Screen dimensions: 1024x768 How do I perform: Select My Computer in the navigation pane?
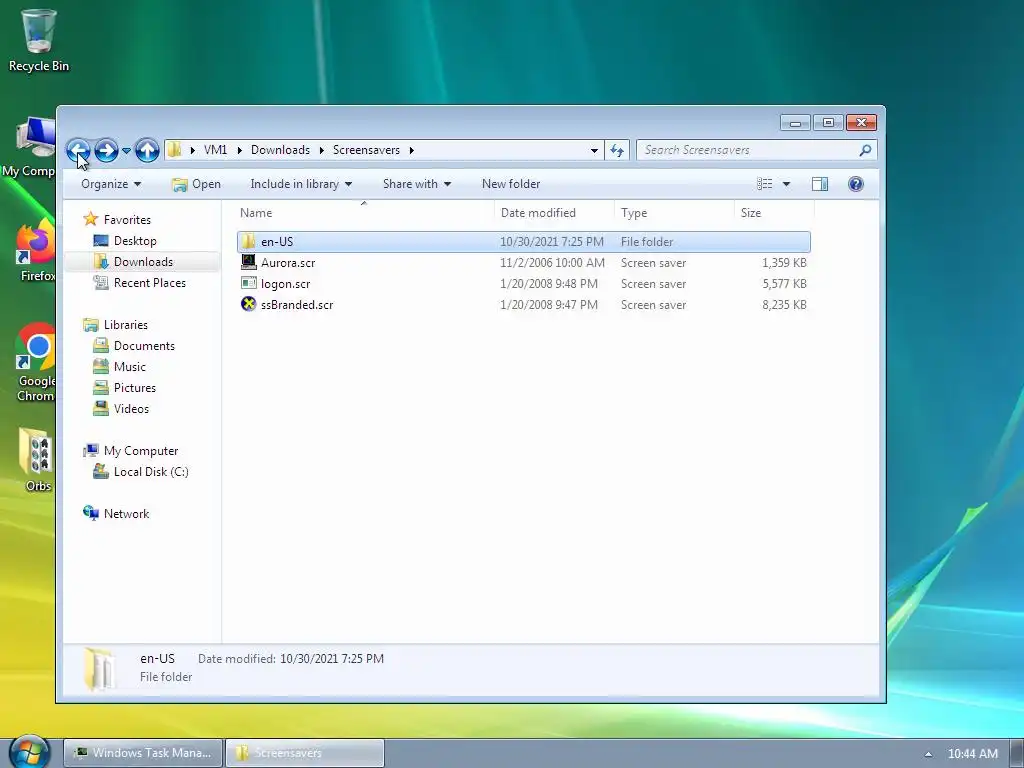140,451
